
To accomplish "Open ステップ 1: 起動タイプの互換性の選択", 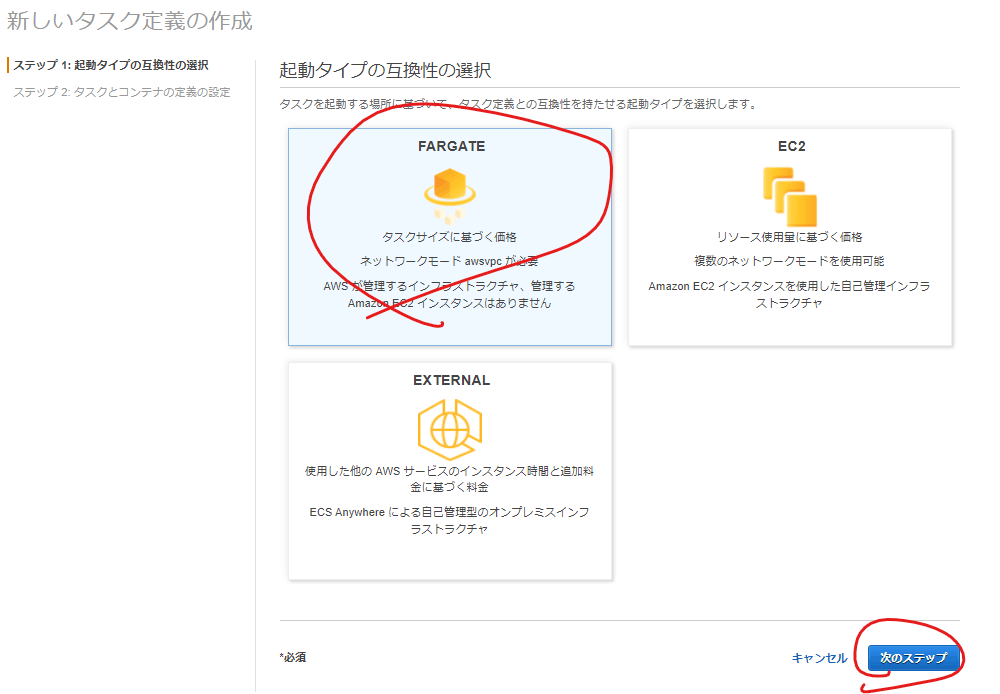I will point(111,65).
